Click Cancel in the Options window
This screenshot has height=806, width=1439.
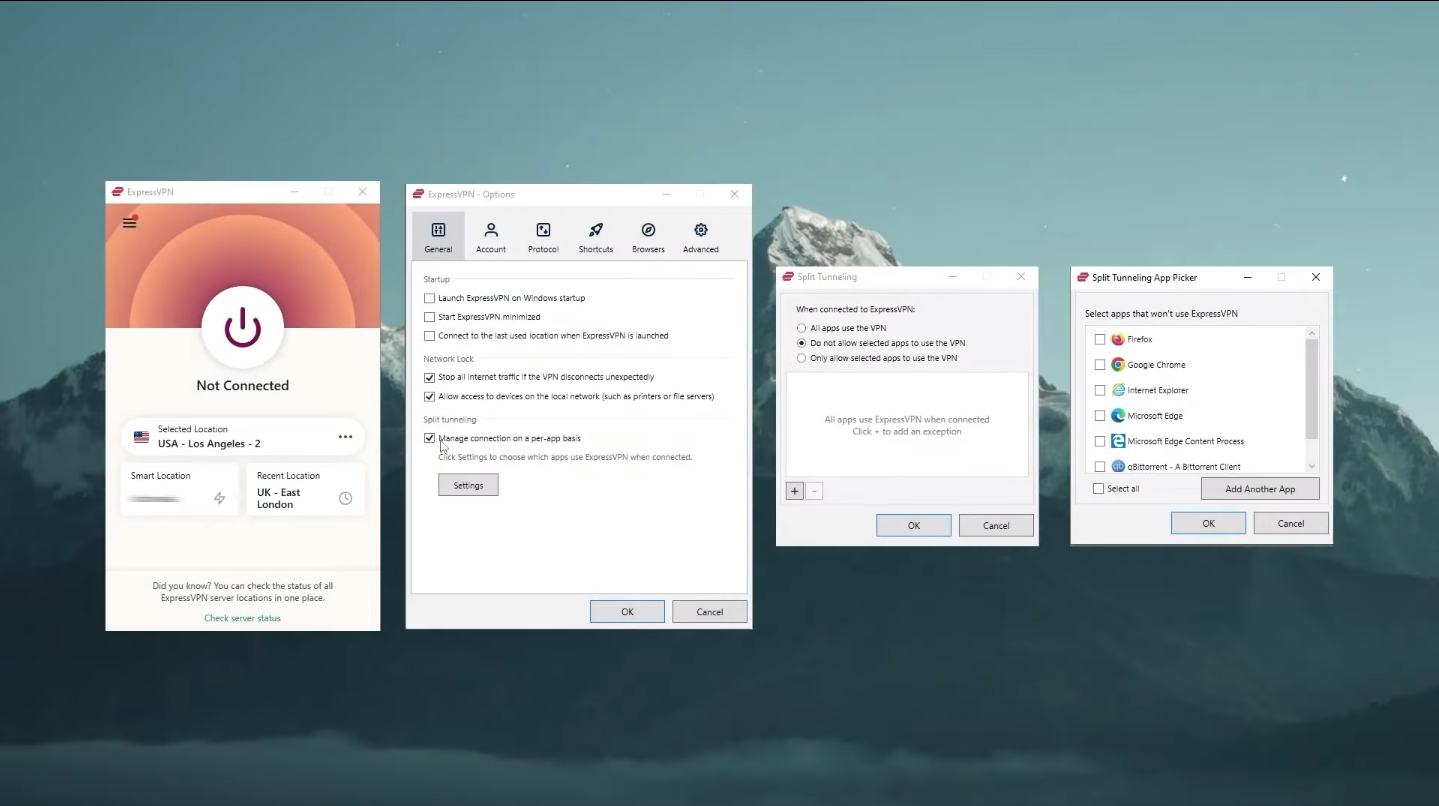click(x=710, y=612)
